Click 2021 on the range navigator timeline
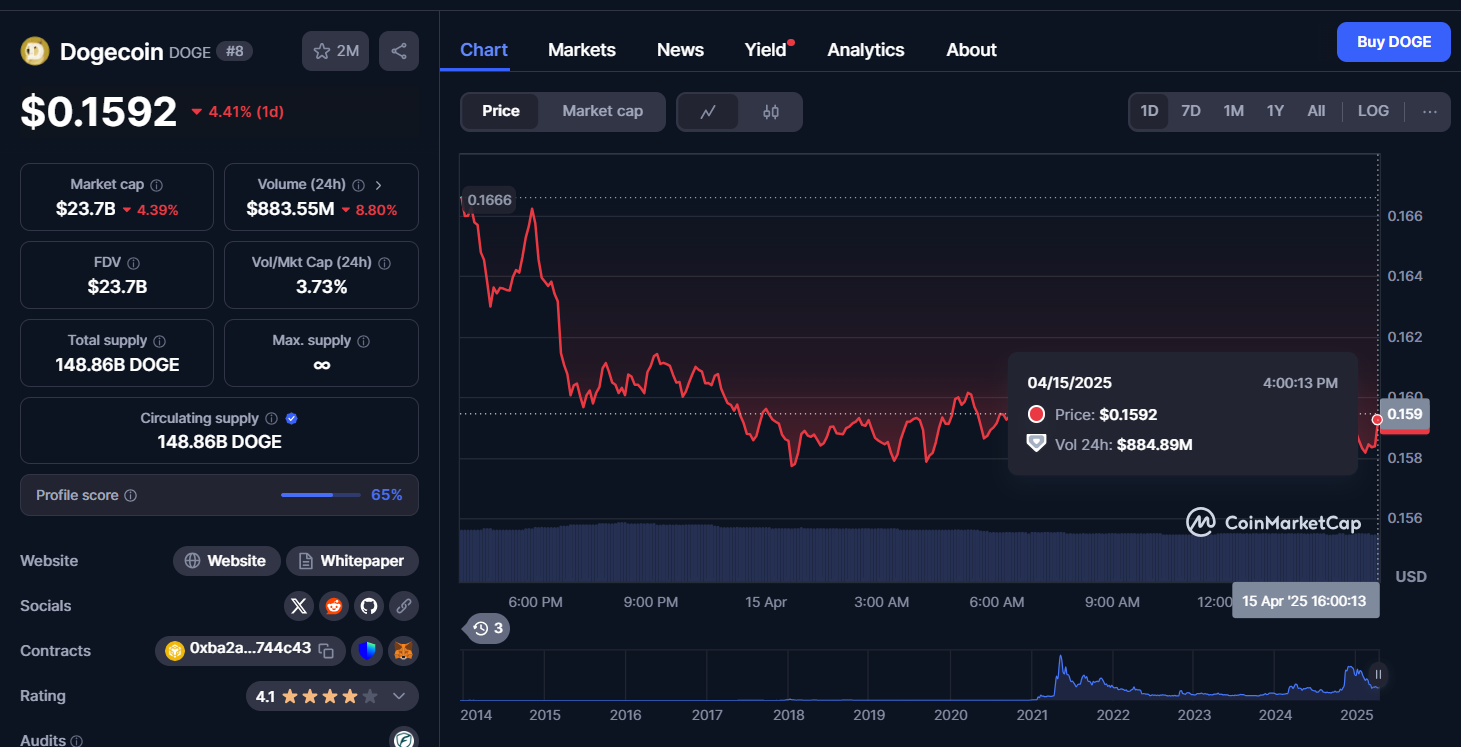1461x747 pixels. click(1032, 715)
